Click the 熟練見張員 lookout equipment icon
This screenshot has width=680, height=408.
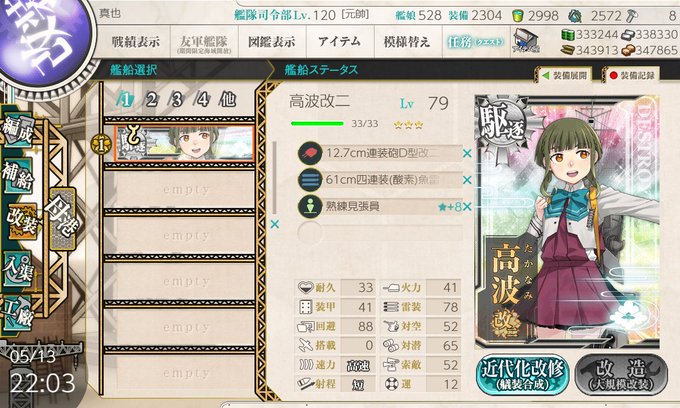pyautogui.click(x=310, y=206)
